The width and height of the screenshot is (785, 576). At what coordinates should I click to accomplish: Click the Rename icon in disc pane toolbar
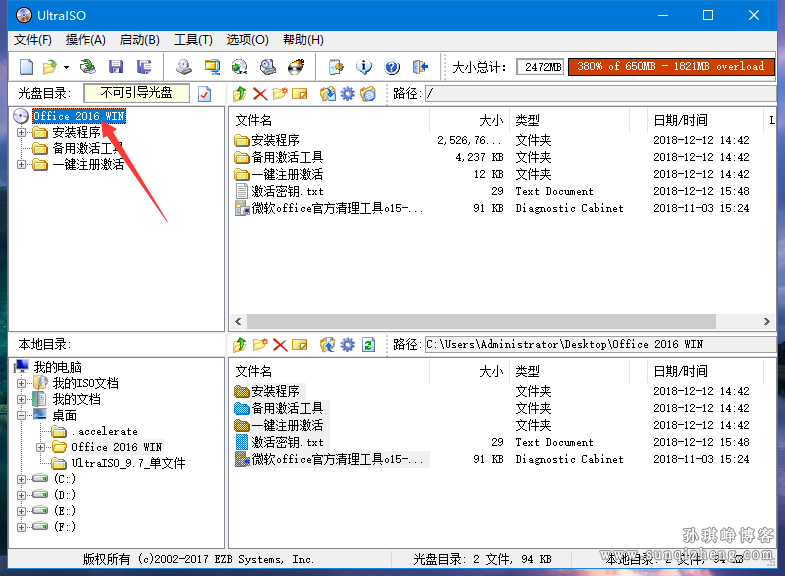tap(300, 94)
